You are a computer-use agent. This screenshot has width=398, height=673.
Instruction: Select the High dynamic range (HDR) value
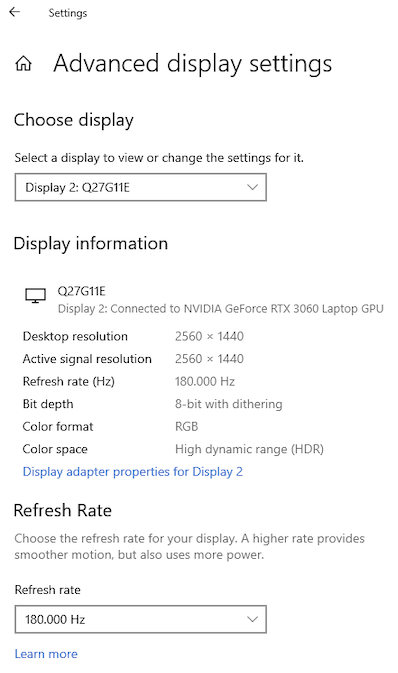tap(249, 449)
